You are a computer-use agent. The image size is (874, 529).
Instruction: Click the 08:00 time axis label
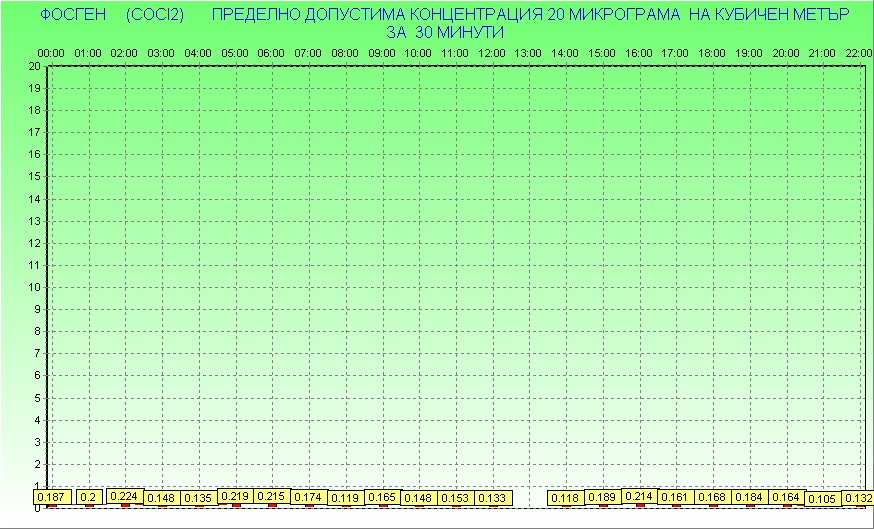click(x=344, y=54)
